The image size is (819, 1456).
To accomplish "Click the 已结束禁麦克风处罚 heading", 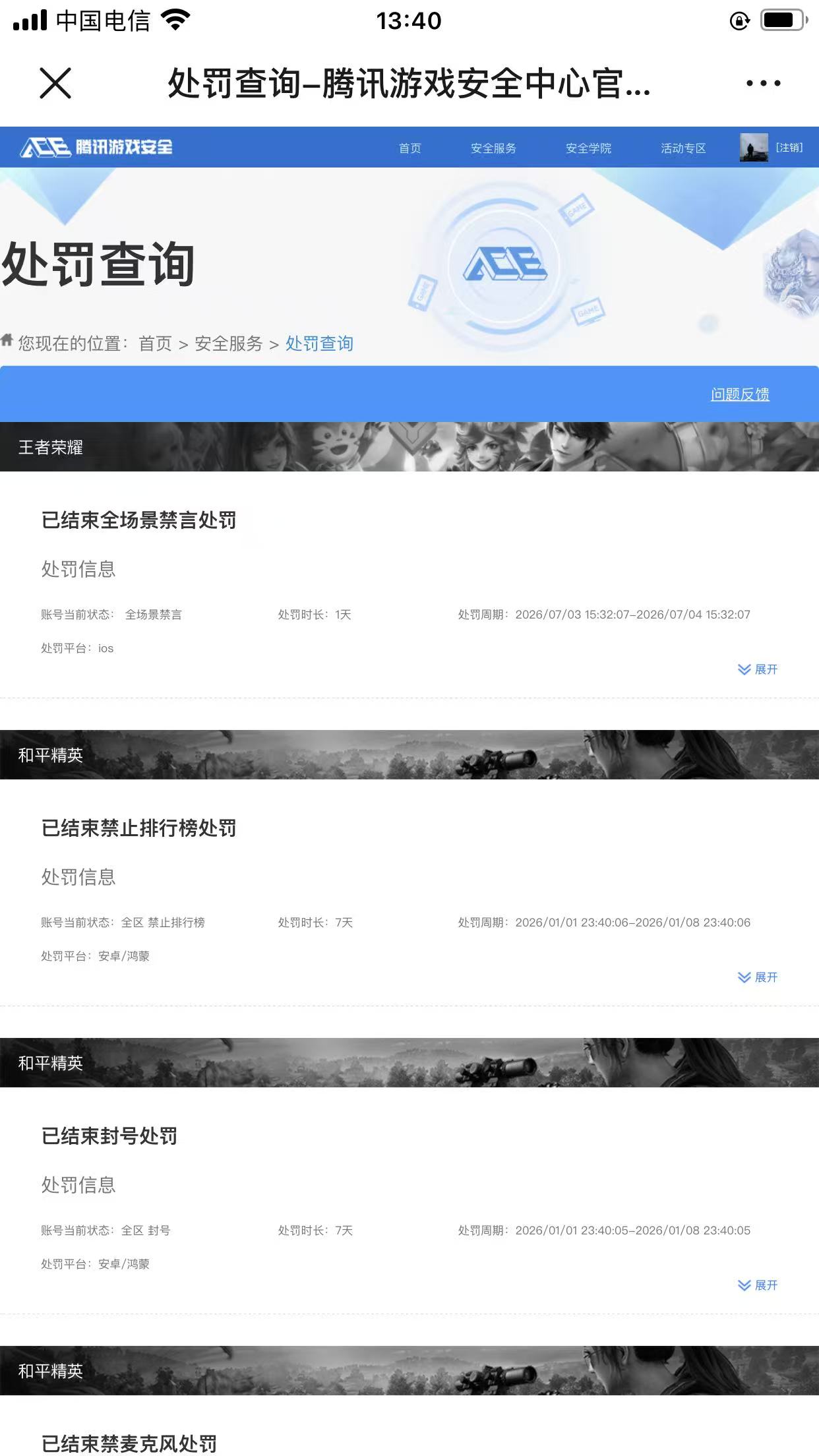I will pos(129,1443).
